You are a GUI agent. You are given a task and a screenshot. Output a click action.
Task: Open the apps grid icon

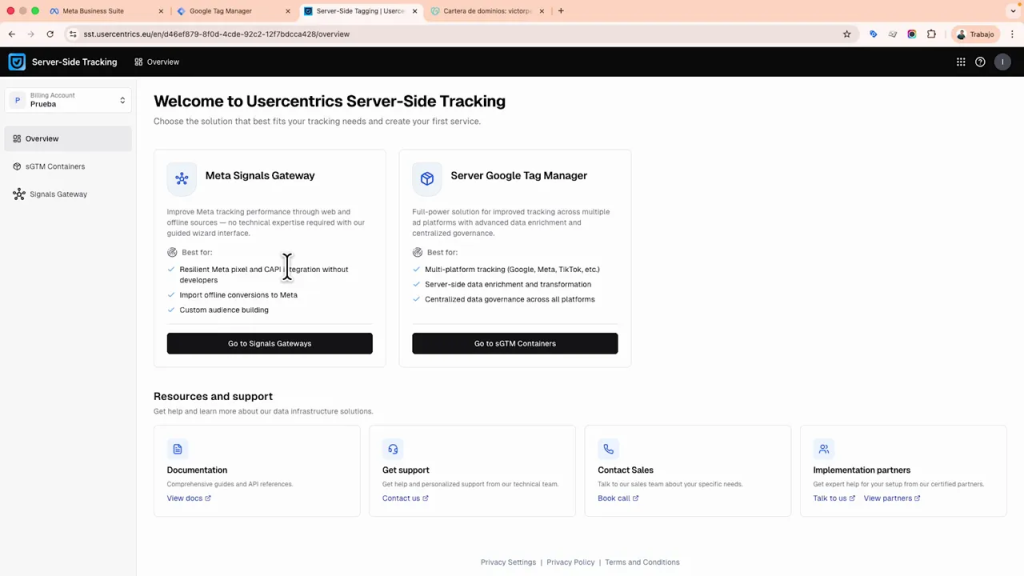pyautogui.click(x=961, y=62)
